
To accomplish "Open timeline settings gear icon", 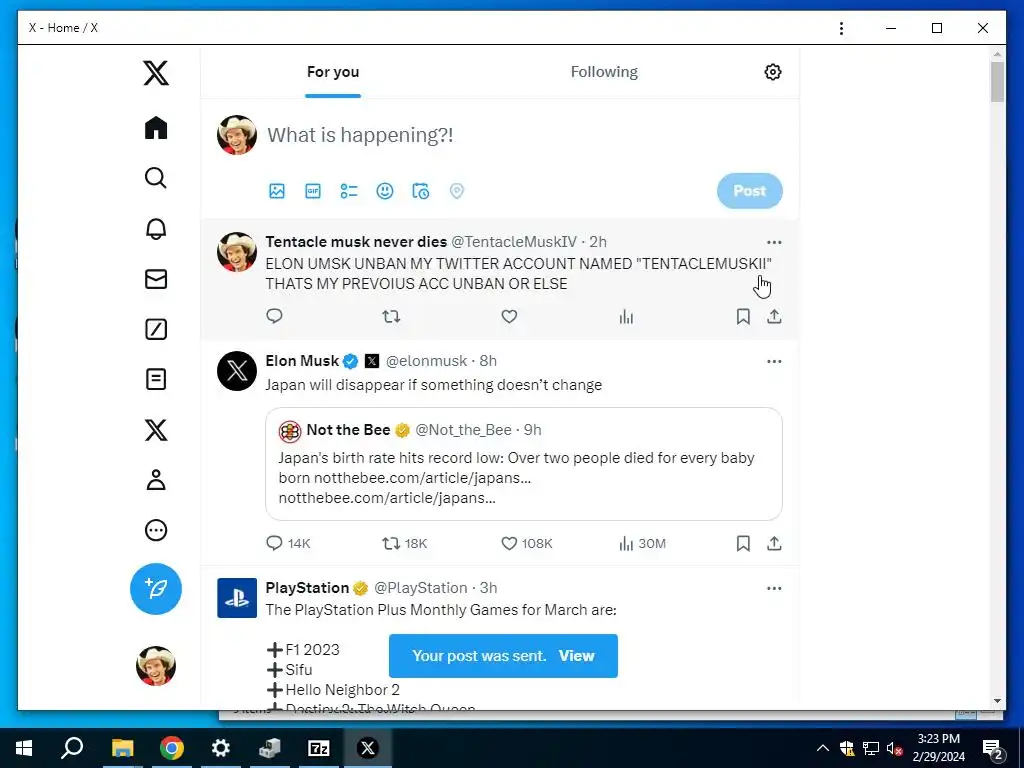I will click(773, 72).
